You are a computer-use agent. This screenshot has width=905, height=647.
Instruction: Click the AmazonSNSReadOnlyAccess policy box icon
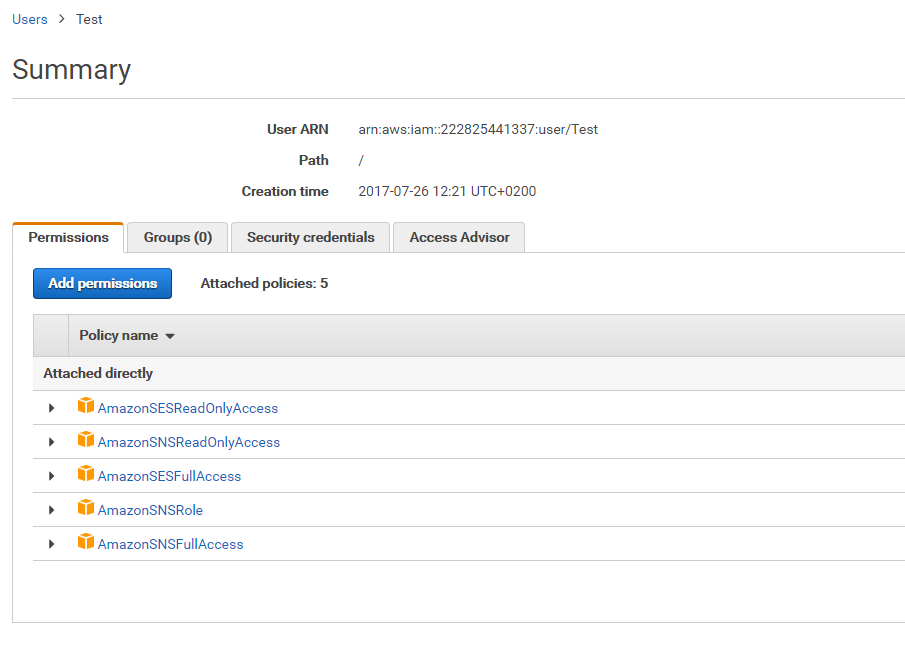(x=86, y=440)
